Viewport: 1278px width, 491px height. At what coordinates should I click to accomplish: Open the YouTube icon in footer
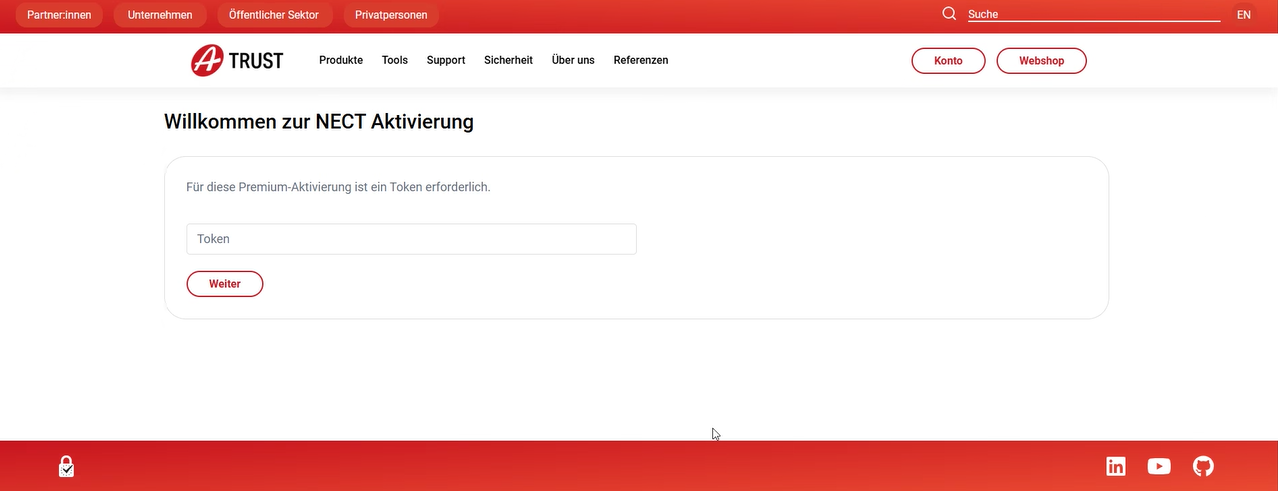pos(1159,466)
